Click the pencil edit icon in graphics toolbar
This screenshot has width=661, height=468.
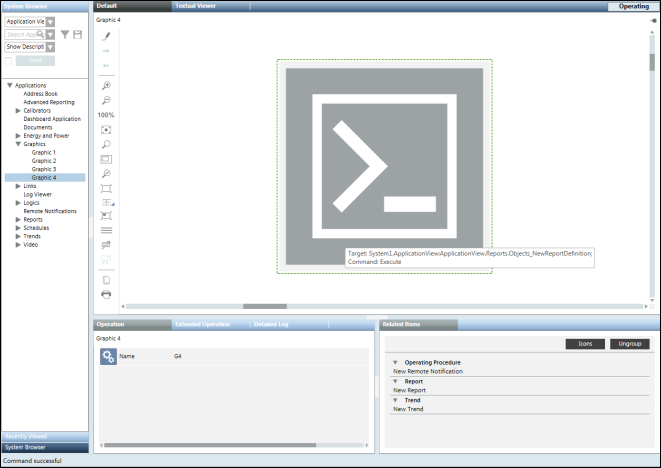pos(106,36)
